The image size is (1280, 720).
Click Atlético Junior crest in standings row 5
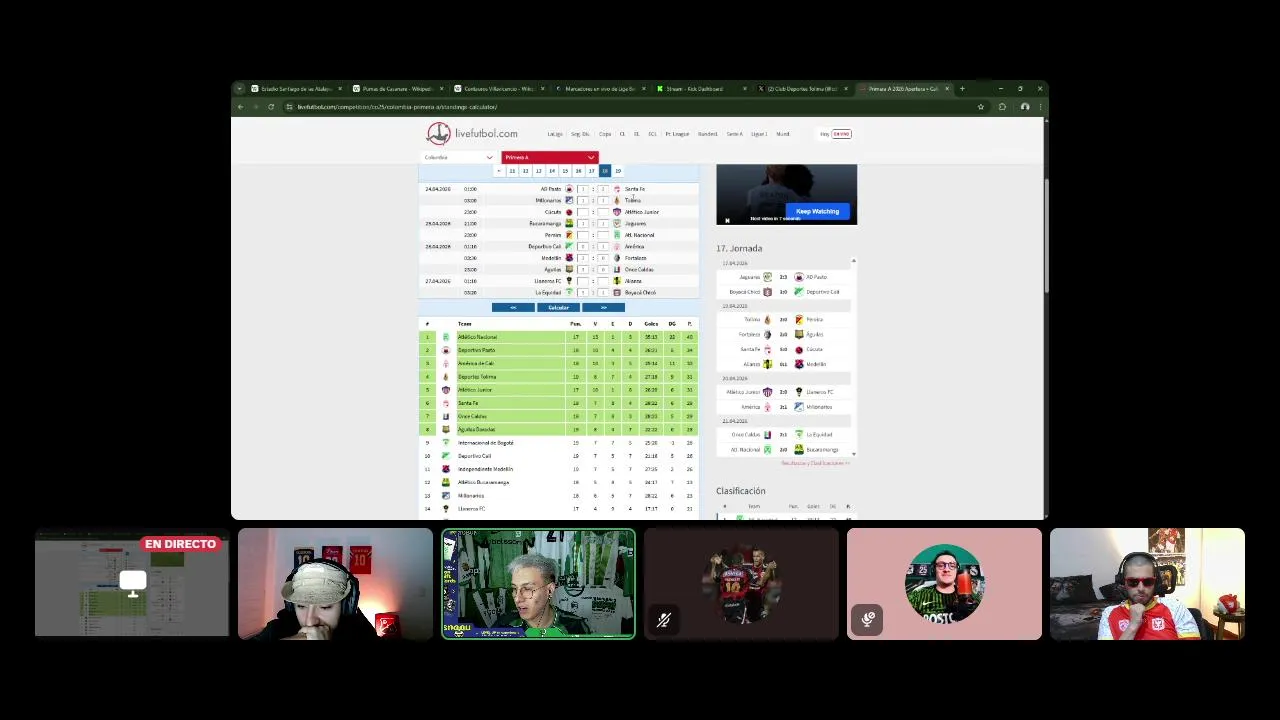point(446,390)
